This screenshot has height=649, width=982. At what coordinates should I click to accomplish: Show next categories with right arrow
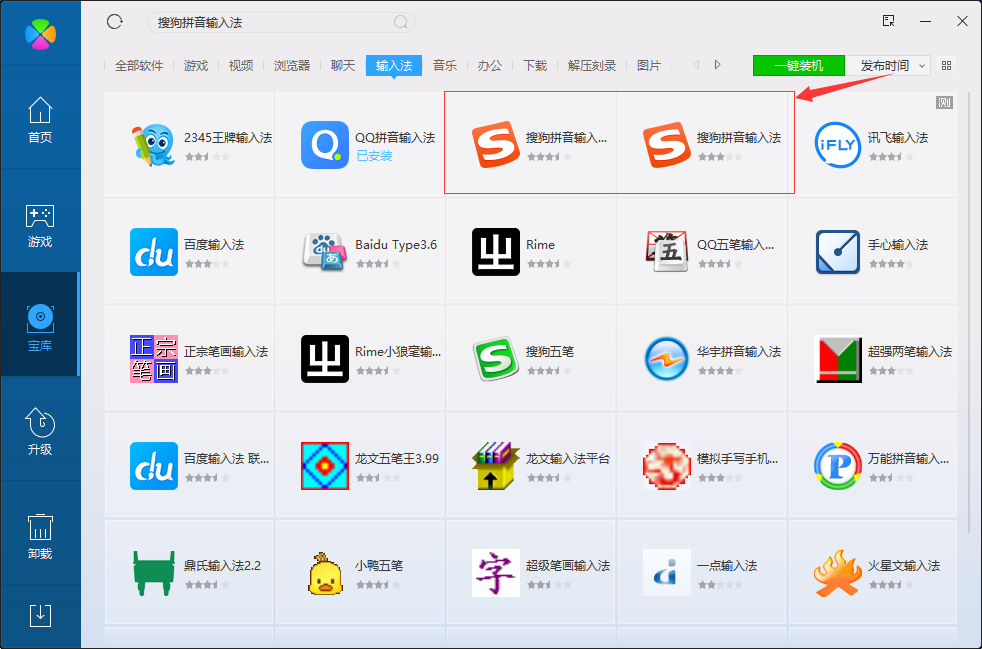click(718, 65)
